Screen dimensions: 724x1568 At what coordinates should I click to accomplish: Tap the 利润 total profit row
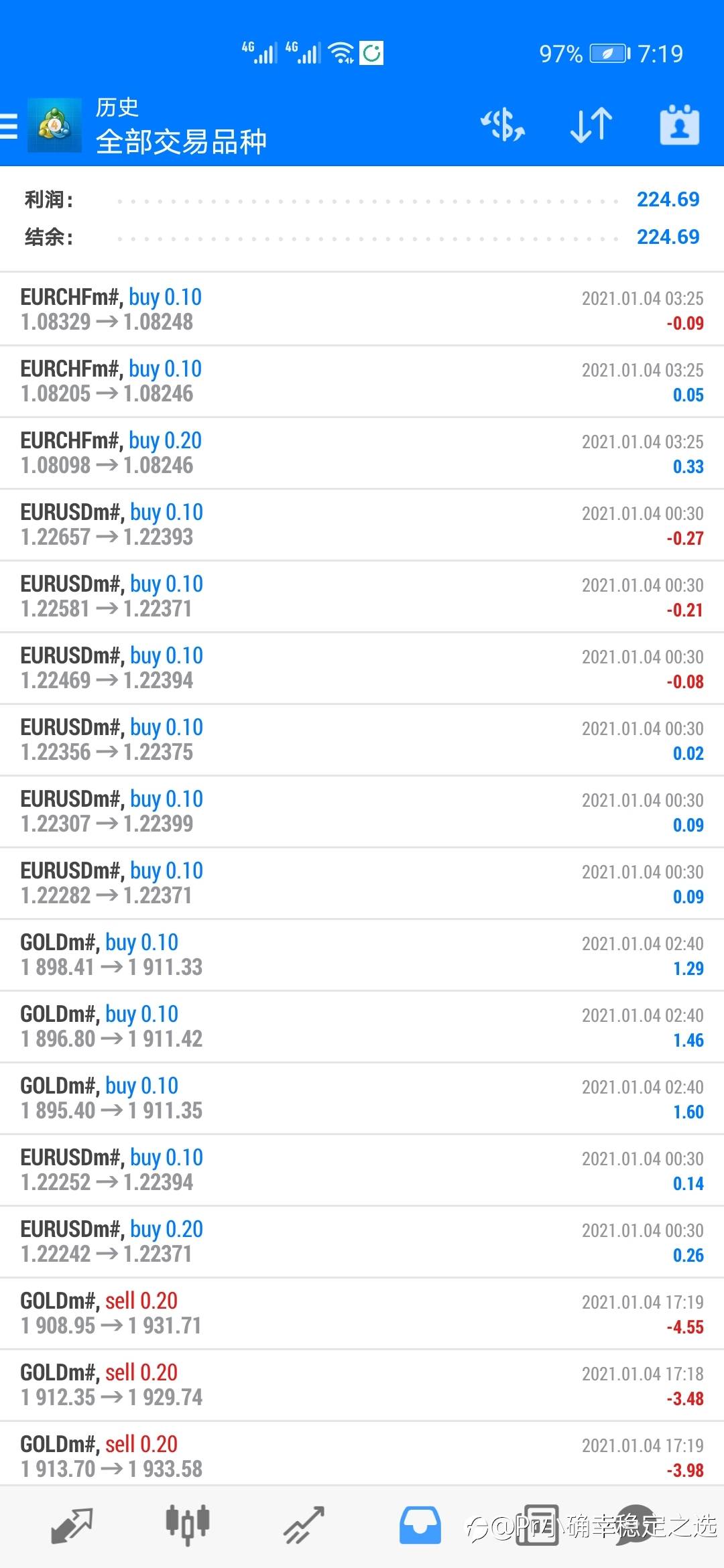pos(362,200)
